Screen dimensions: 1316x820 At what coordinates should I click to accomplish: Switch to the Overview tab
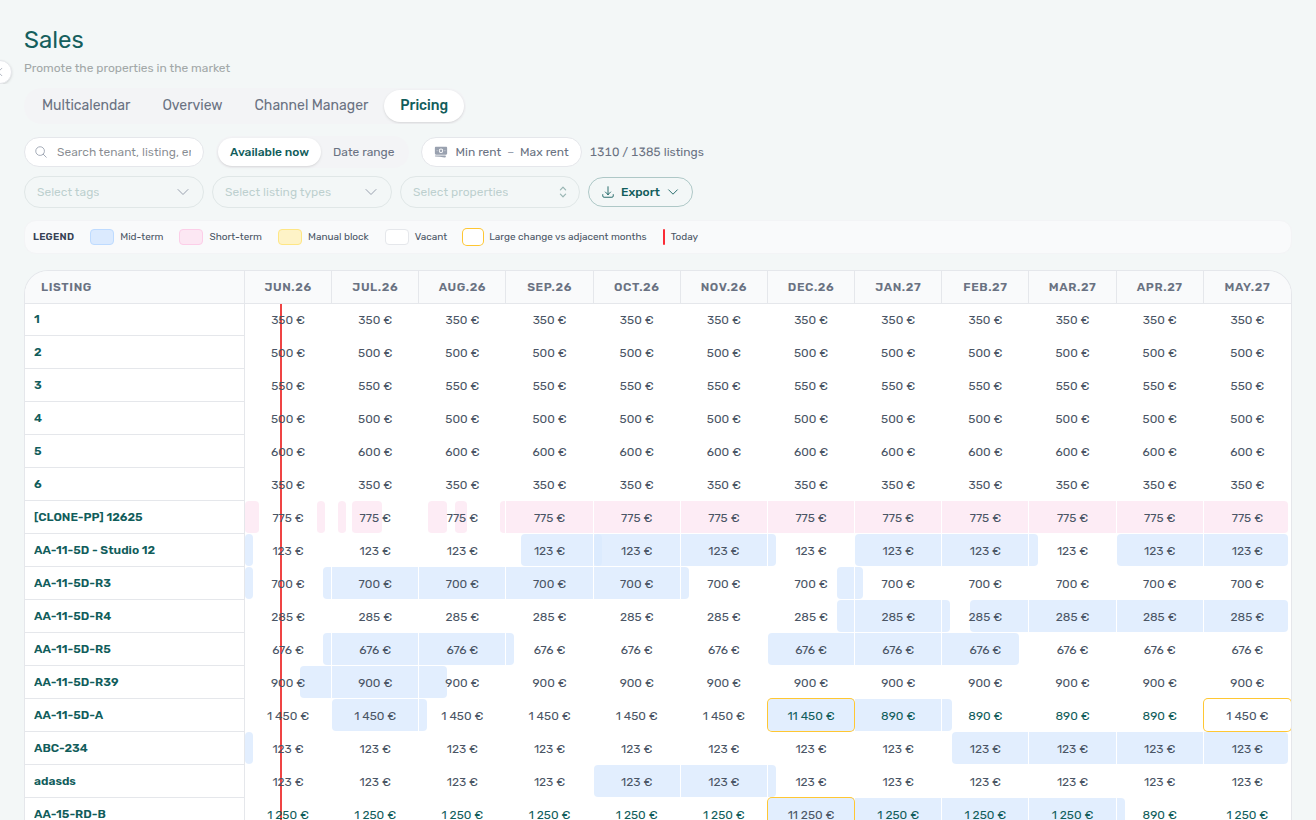(192, 105)
